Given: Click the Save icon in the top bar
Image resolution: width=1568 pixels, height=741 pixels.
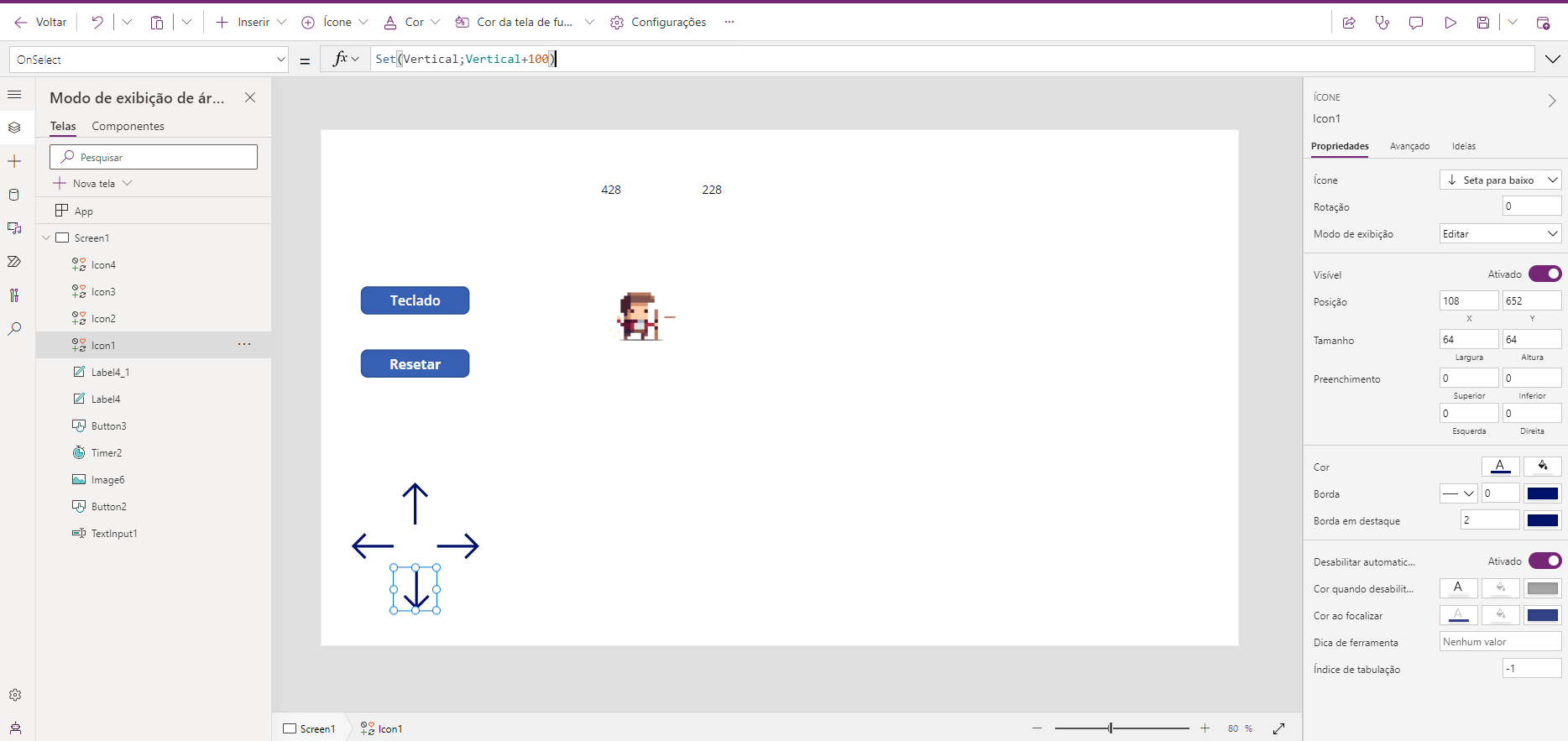Looking at the screenshot, I should pos(1483,23).
